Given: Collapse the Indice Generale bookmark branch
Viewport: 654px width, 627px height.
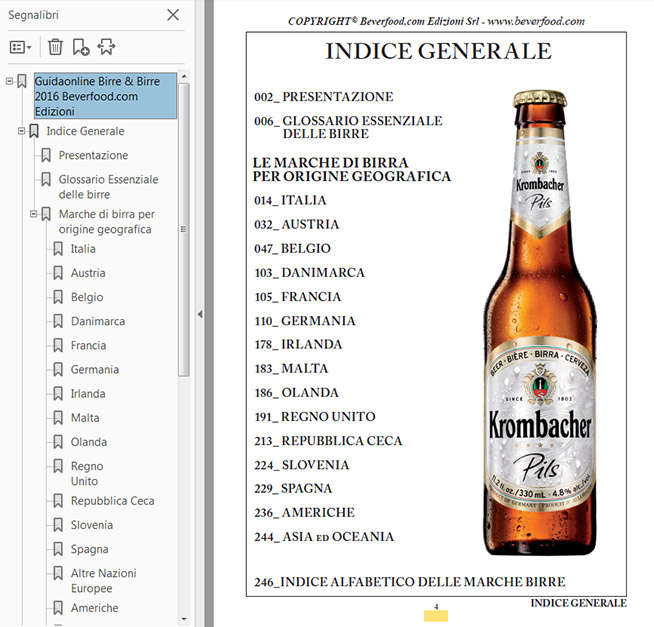Looking at the screenshot, I should 21,131.
